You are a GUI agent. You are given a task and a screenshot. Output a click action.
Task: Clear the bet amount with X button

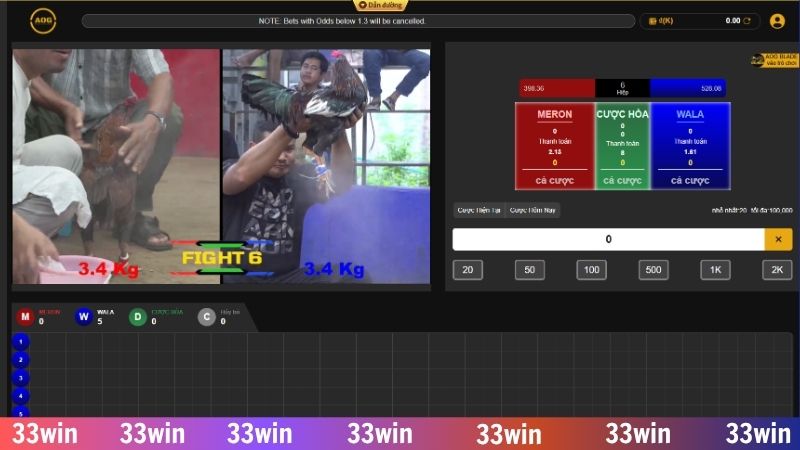pos(778,240)
